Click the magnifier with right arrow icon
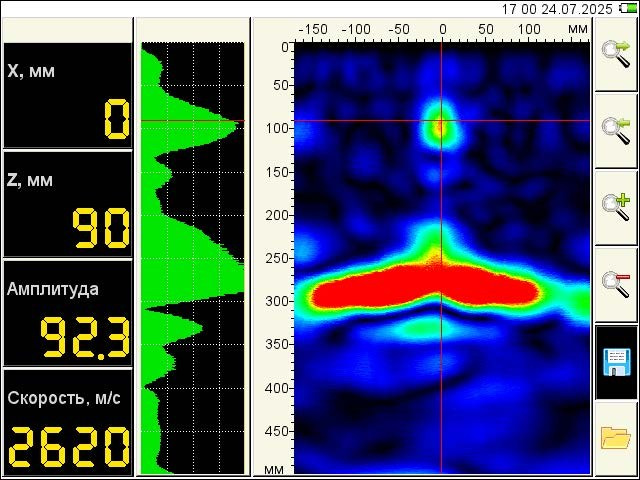The image size is (640, 480). click(616, 55)
